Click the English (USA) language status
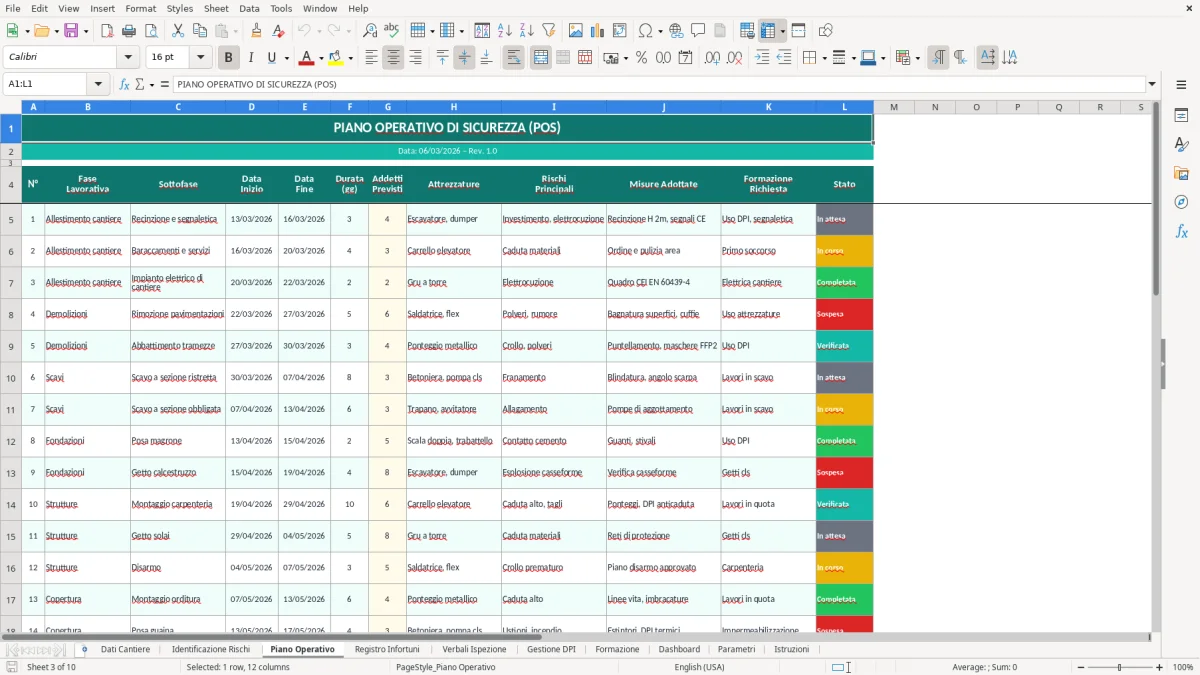The height and width of the screenshot is (675, 1200). click(x=699, y=667)
